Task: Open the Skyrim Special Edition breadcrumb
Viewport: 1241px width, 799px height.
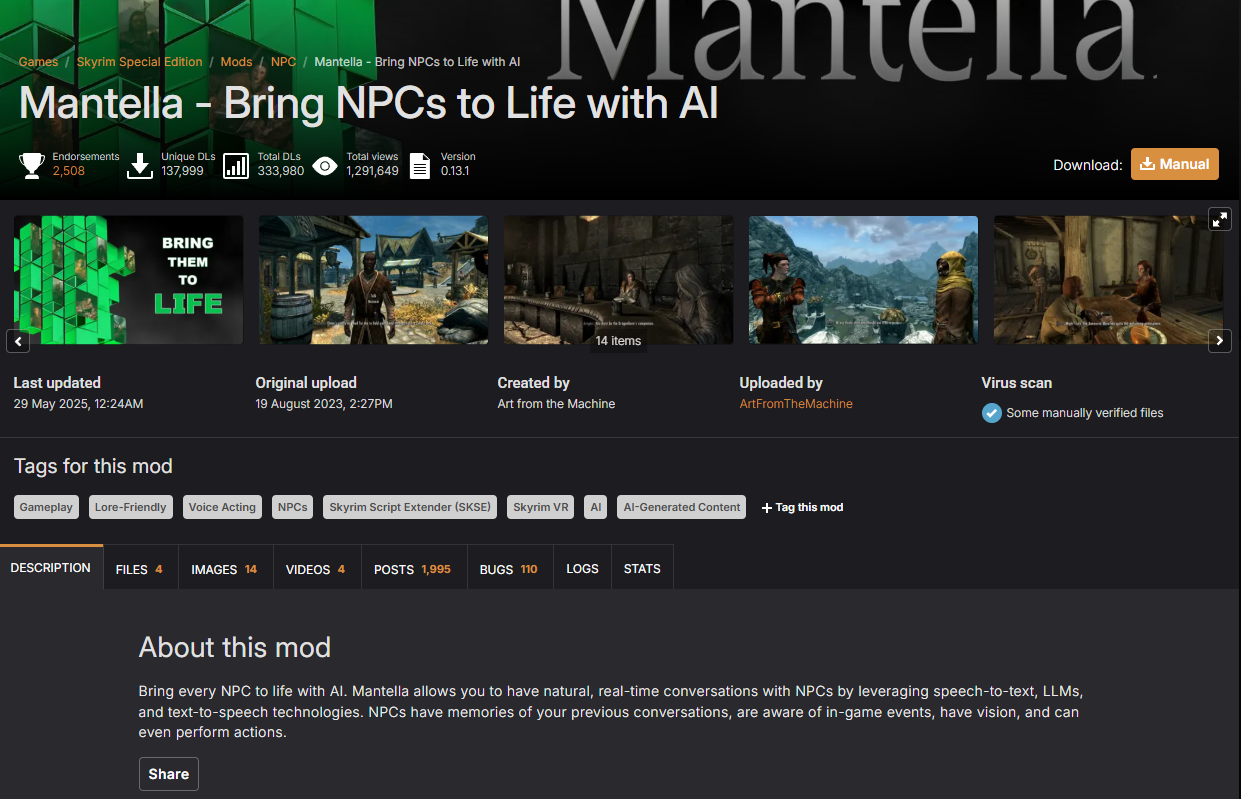Action: [x=139, y=62]
